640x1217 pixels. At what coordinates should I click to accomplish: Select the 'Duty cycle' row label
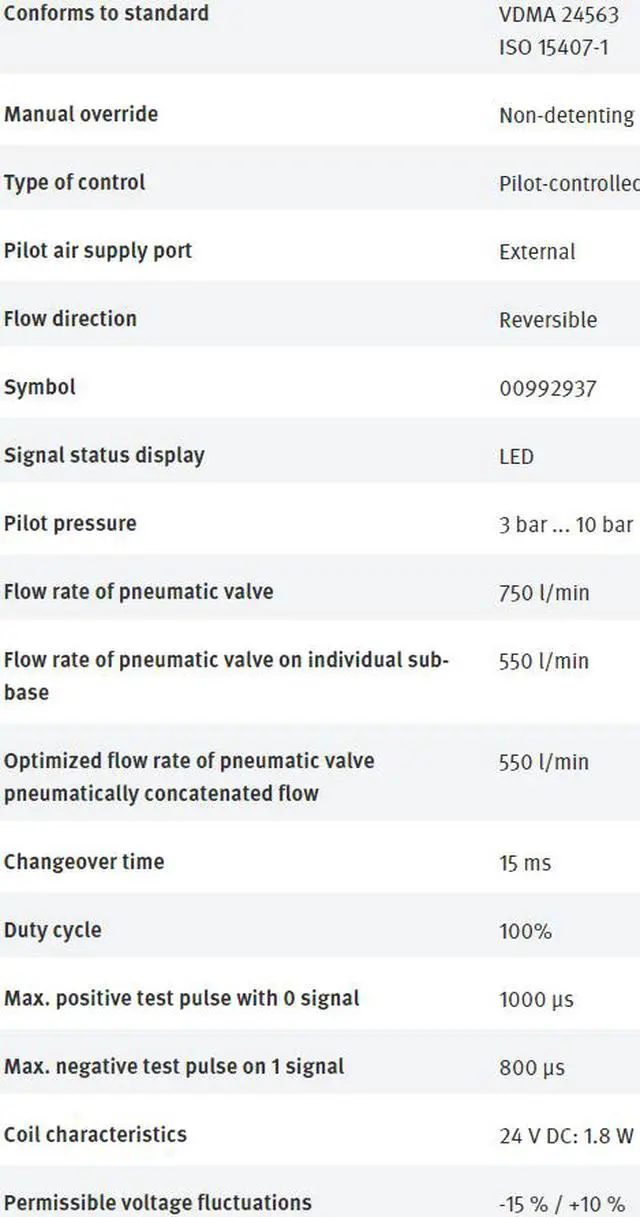coord(53,931)
